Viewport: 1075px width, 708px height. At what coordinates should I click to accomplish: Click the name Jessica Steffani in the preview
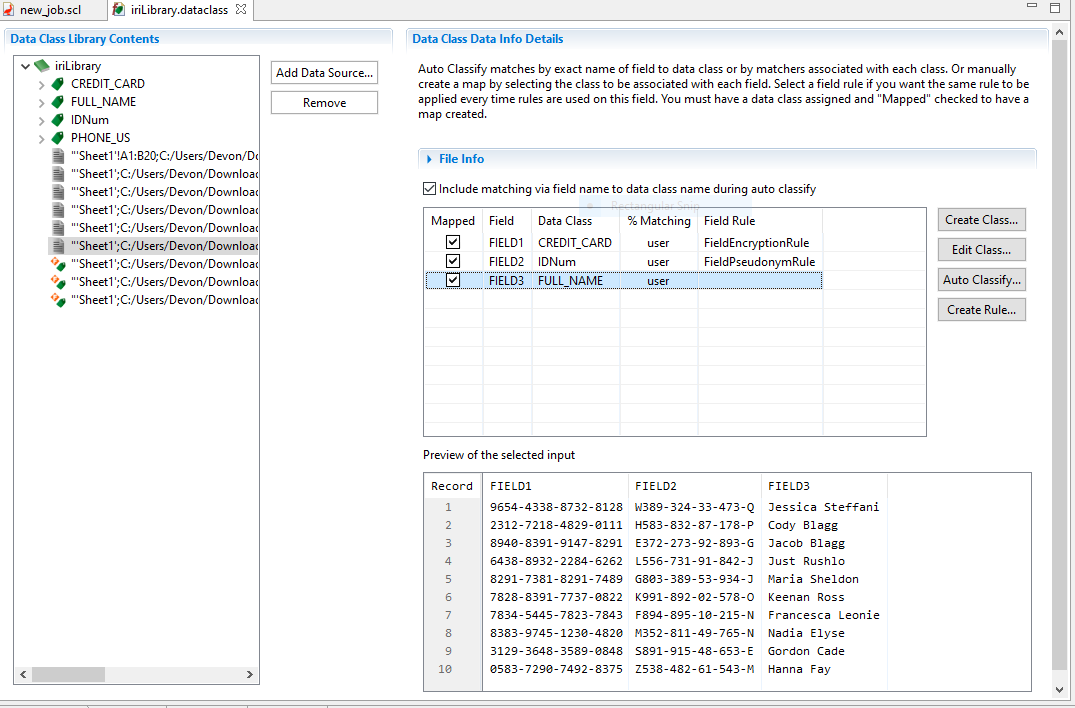coord(823,507)
